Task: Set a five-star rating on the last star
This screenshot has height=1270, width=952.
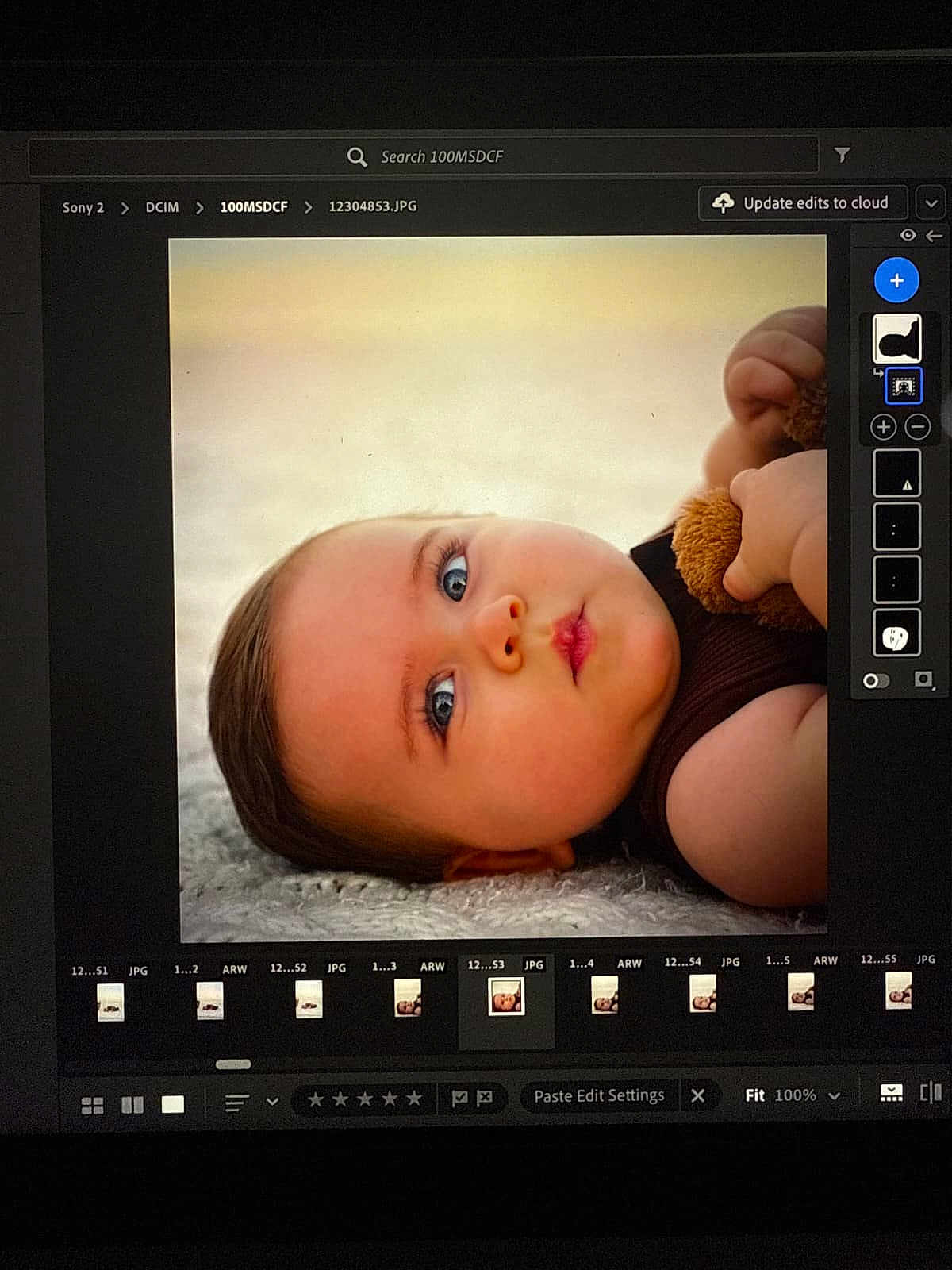Action: click(414, 1099)
